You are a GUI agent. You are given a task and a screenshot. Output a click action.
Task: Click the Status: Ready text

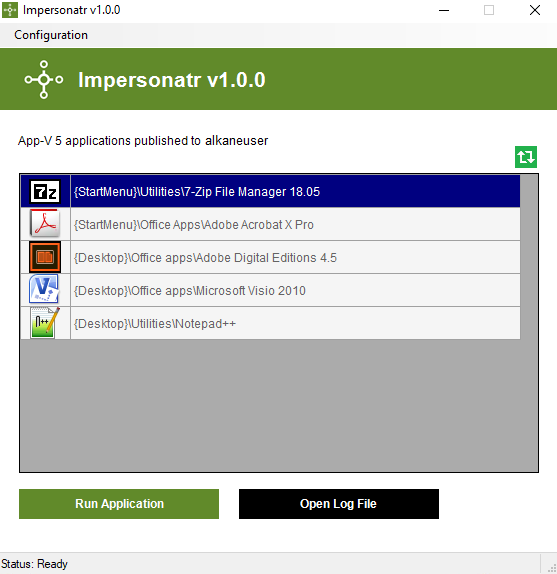(34, 564)
